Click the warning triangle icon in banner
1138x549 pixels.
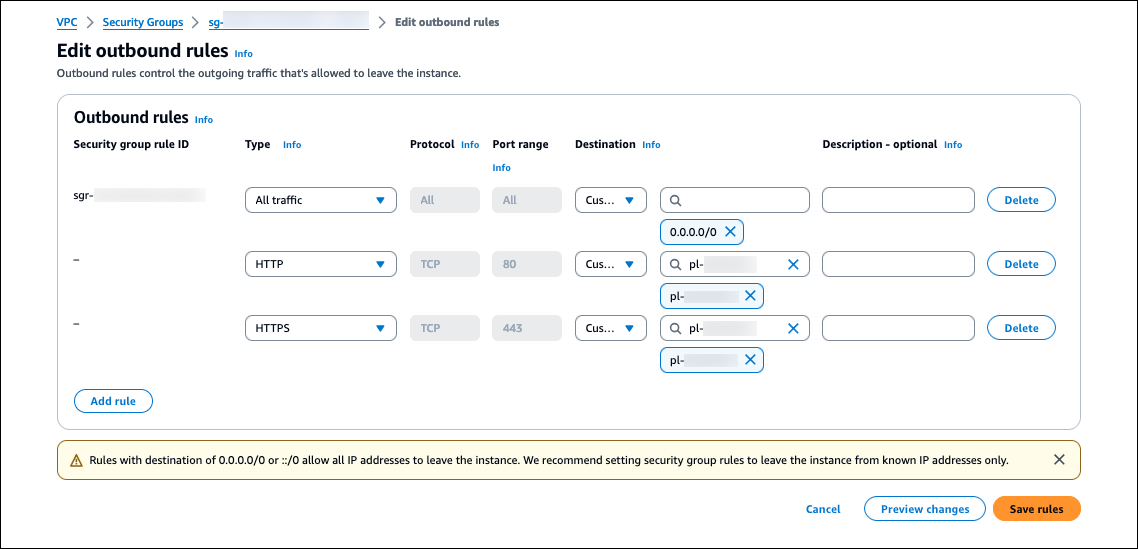[x=76, y=461]
